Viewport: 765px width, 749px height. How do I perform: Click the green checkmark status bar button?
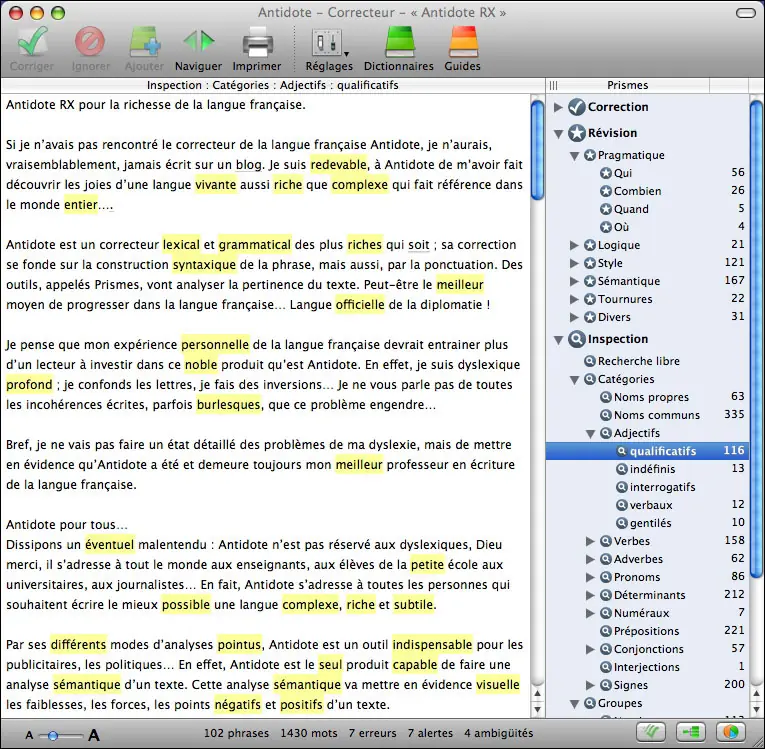651,732
